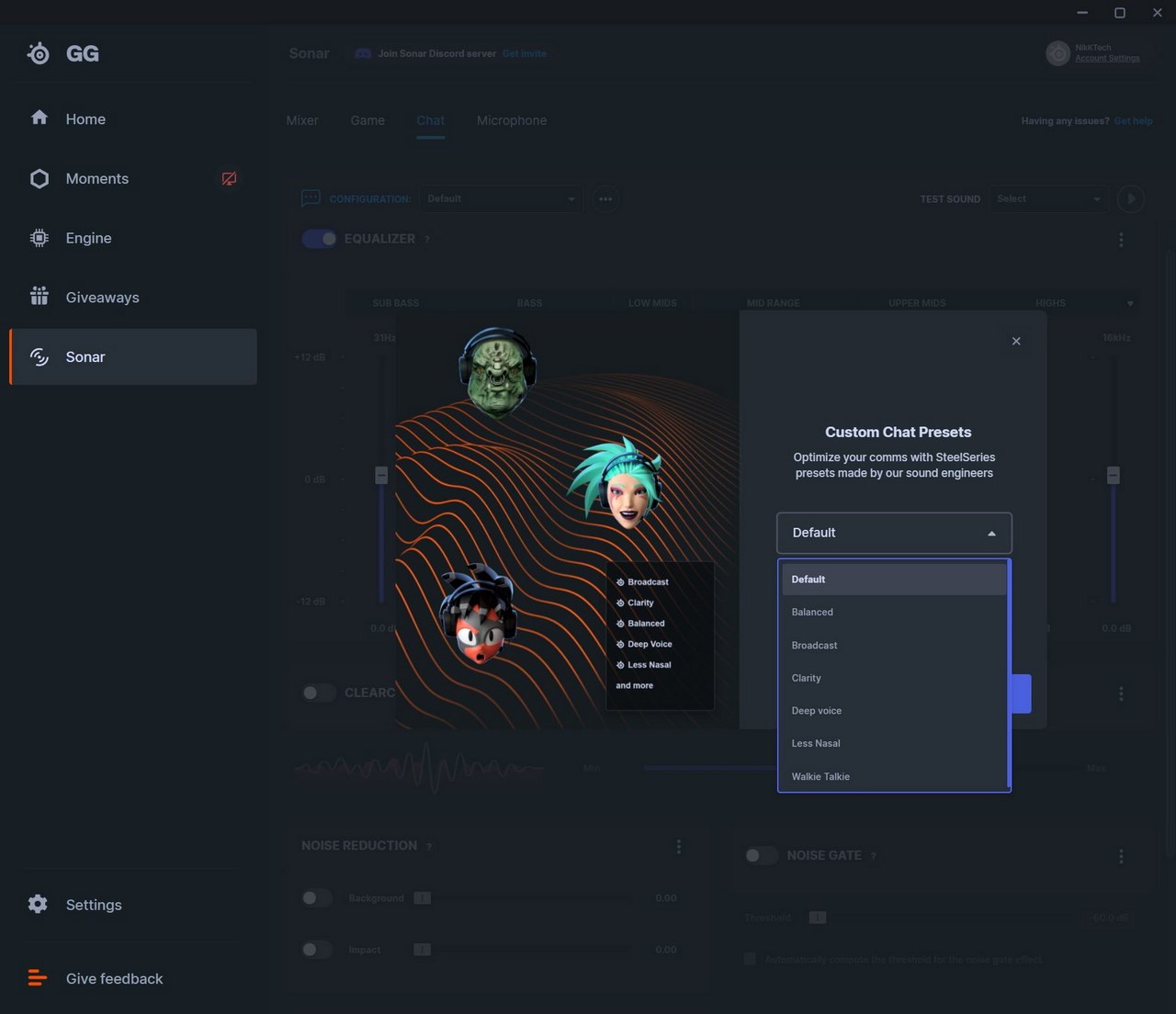Switch to the Mixer tab
This screenshot has width=1176, height=1014.
(302, 120)
